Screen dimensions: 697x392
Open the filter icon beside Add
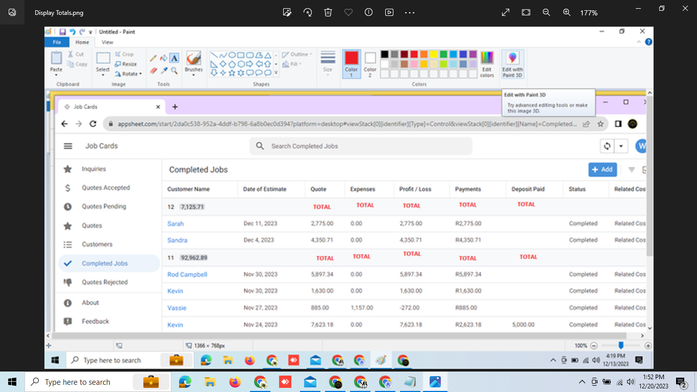(x=631, y=169)
